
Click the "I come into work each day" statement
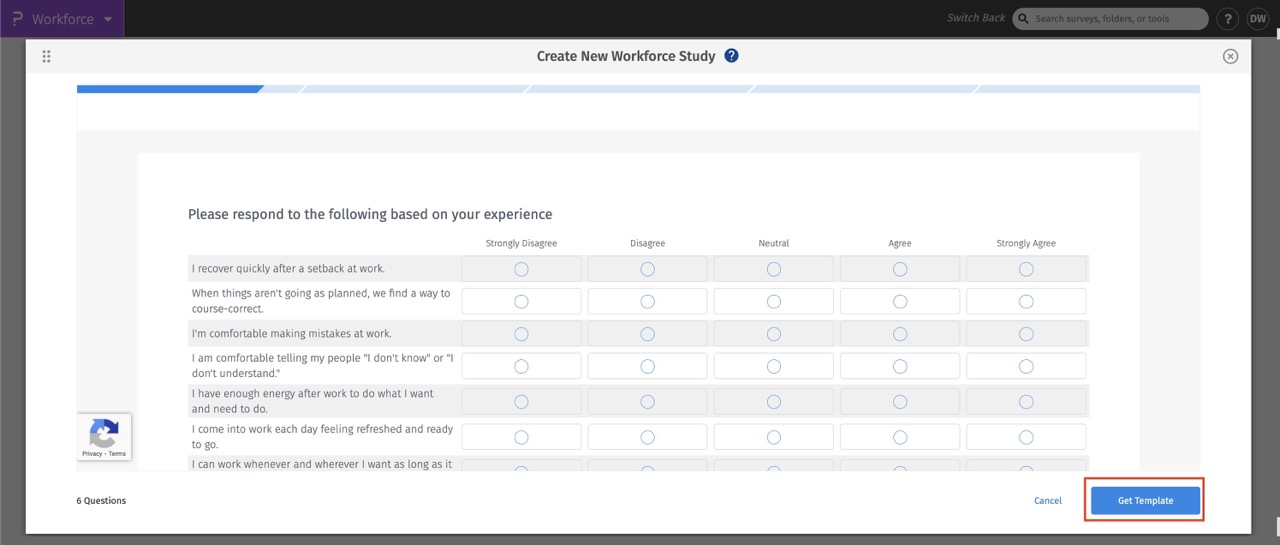pyautogui.click(x=321, y=437)
